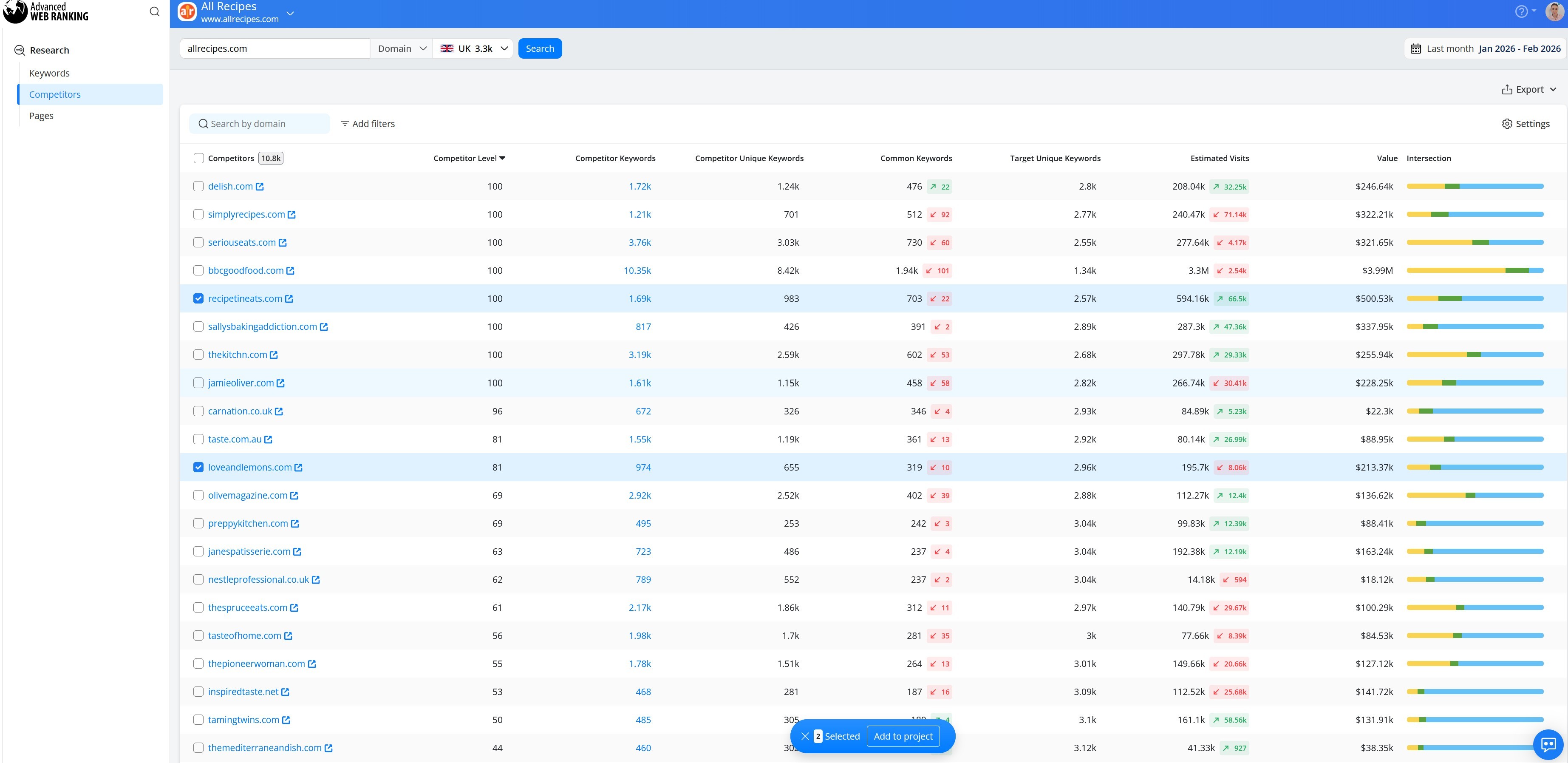This screenshot has width=1568, height=763.
Task: Open the Domain type dropdown
Action: (x=401, y=49)
